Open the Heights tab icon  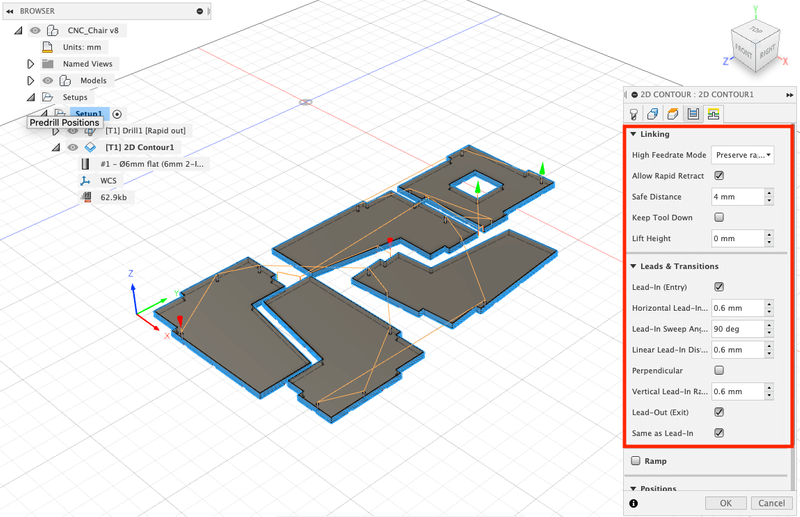click(673, 114)
